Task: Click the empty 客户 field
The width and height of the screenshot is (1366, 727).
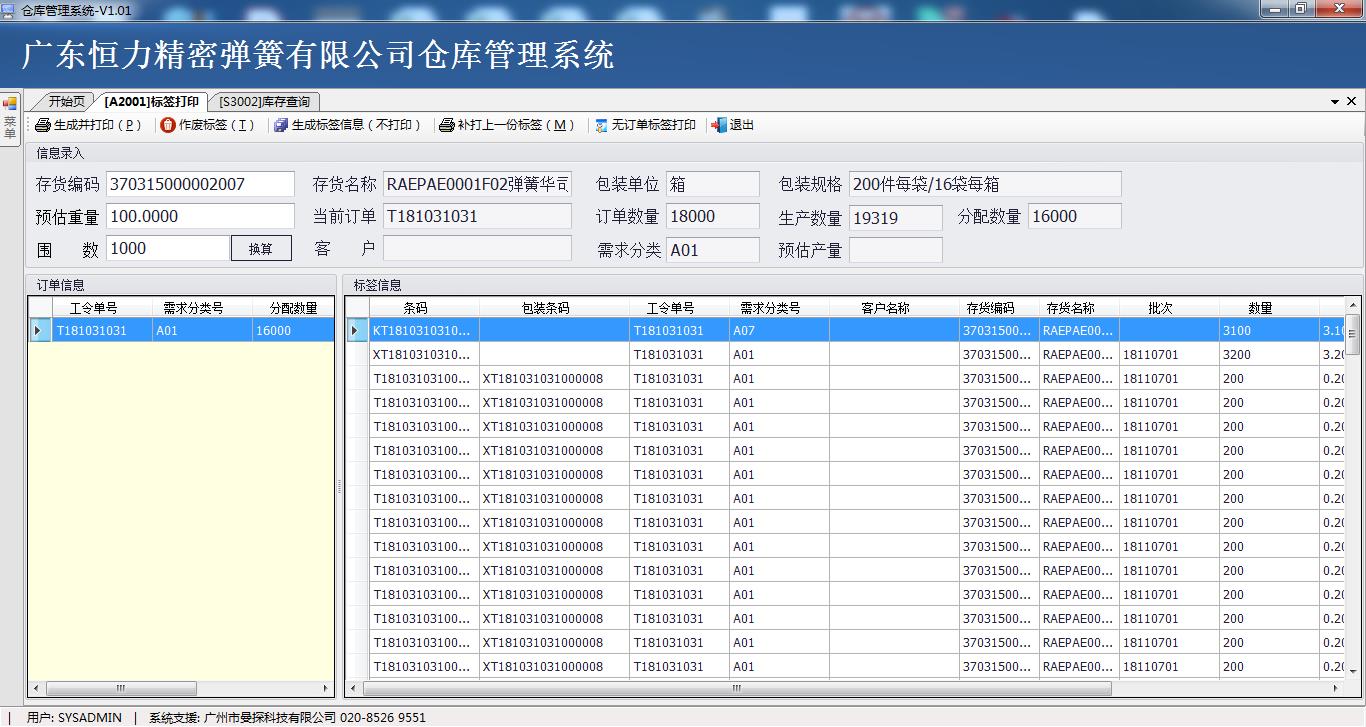Action: pyautogui.click(x=477, y=248)
